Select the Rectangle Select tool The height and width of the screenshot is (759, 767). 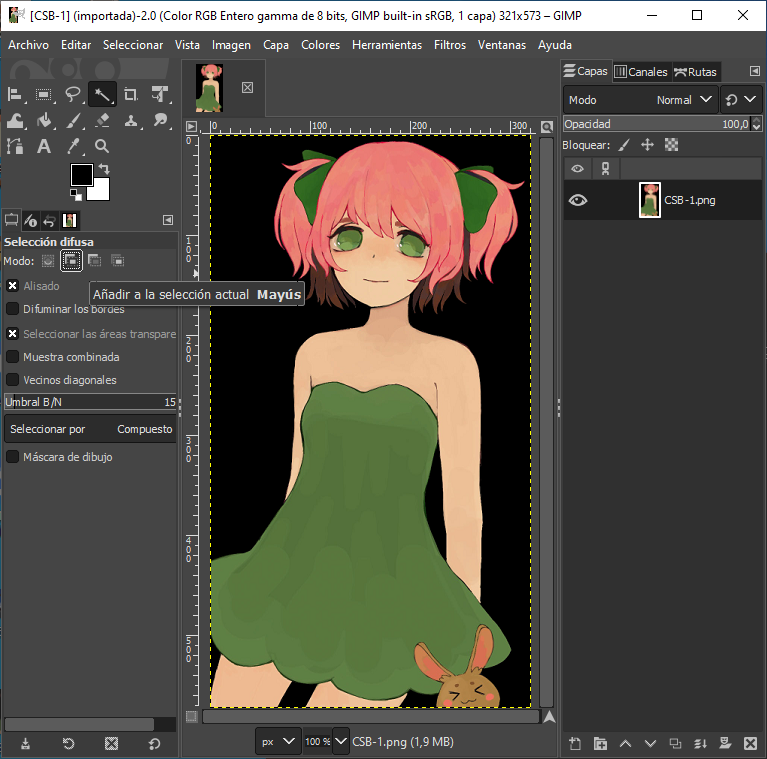tap(44, 94)
